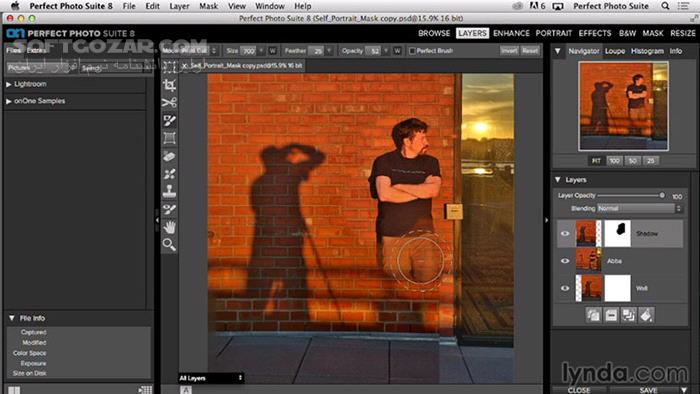Close the Self_Portrait_Mask copy.psd document tab
The width and height of the screenshot is (700, 394).
point(184,66)
